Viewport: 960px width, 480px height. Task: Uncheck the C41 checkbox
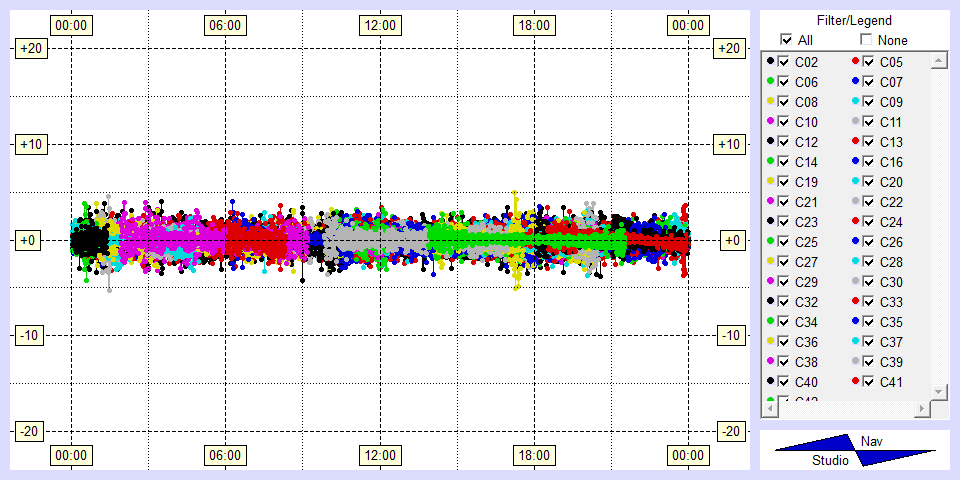[869, 382]
